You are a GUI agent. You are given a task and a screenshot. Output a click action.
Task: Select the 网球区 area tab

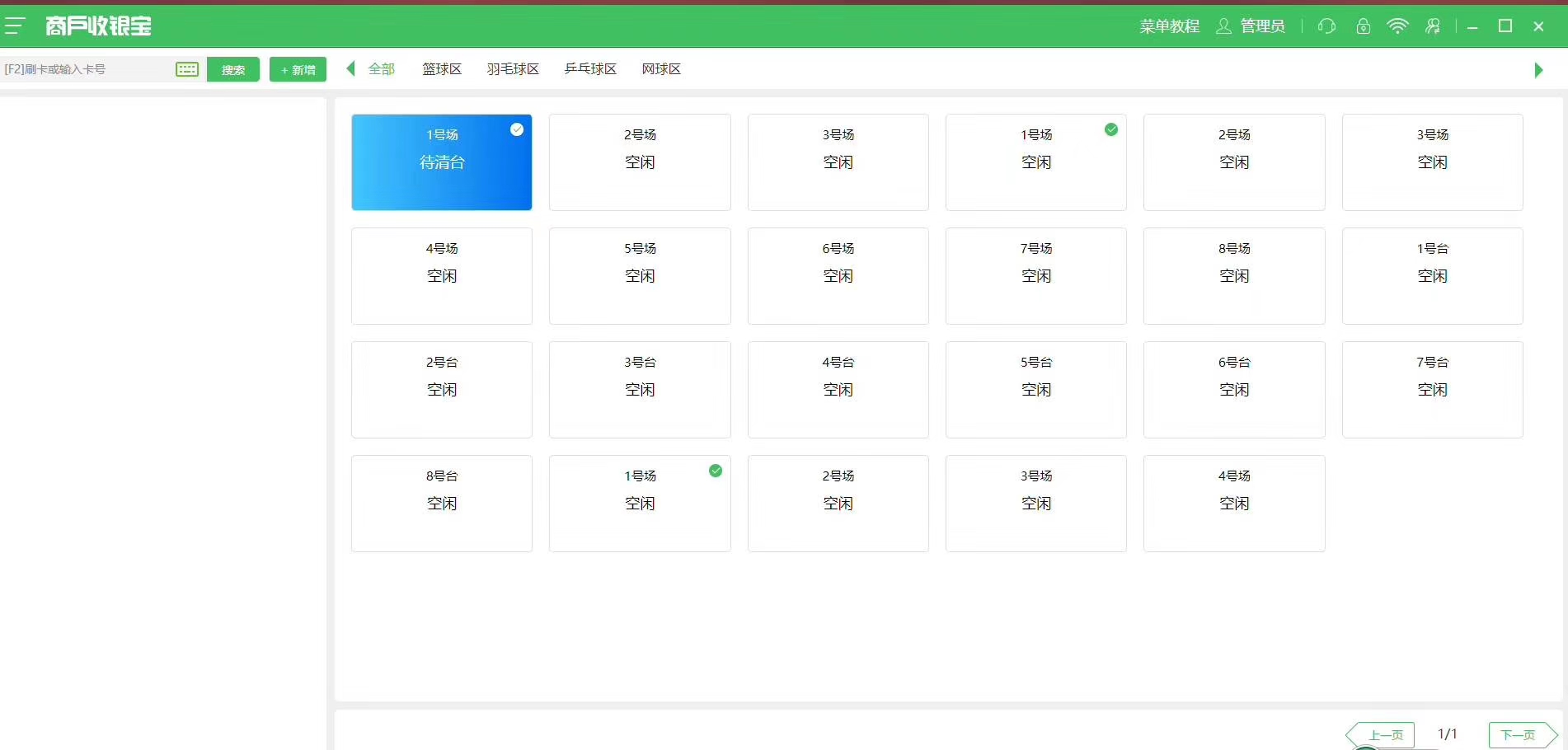661,69
